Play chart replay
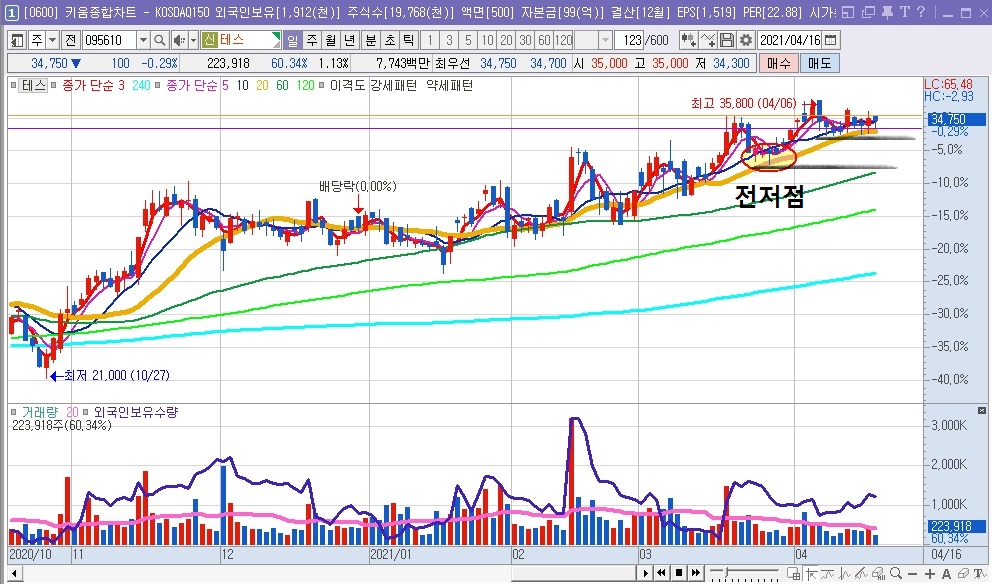The width and height of the screenshot is (992, 584). click(645, 573)
